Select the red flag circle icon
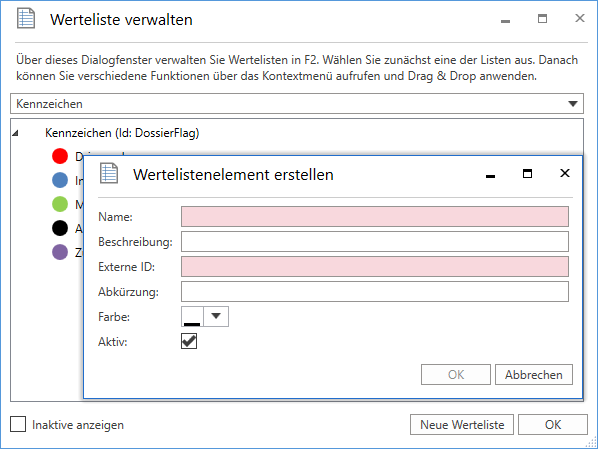 [60, 156]
